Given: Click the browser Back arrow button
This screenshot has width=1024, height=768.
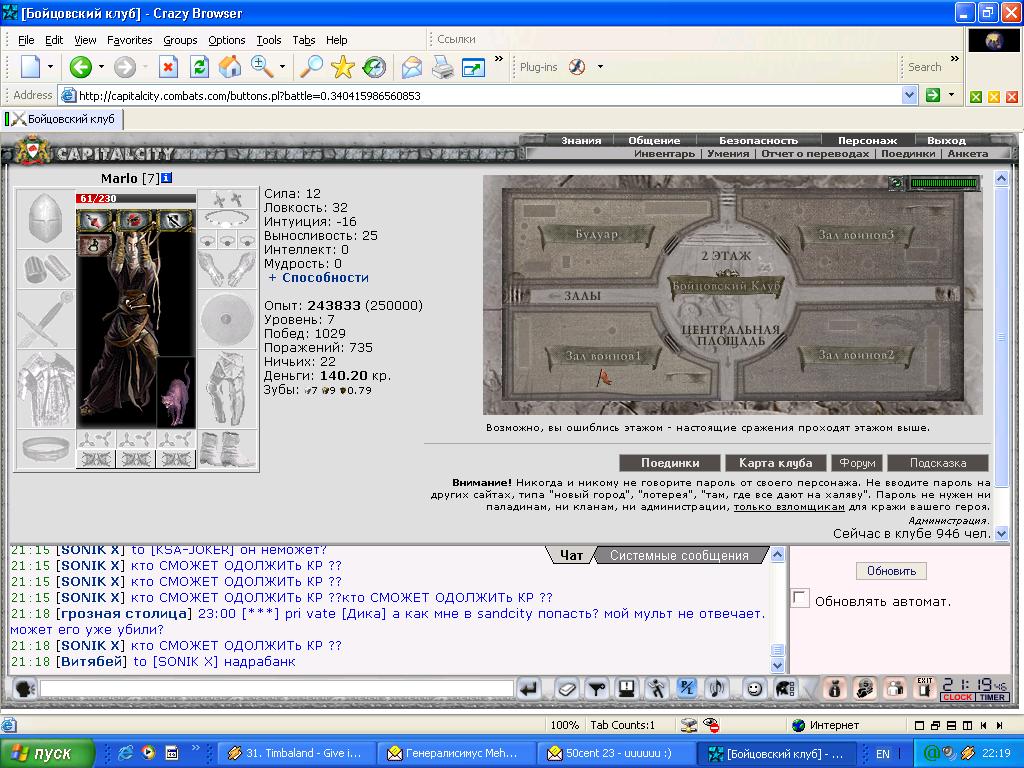Looking at the screenshot, I should (x=80, y=67).
